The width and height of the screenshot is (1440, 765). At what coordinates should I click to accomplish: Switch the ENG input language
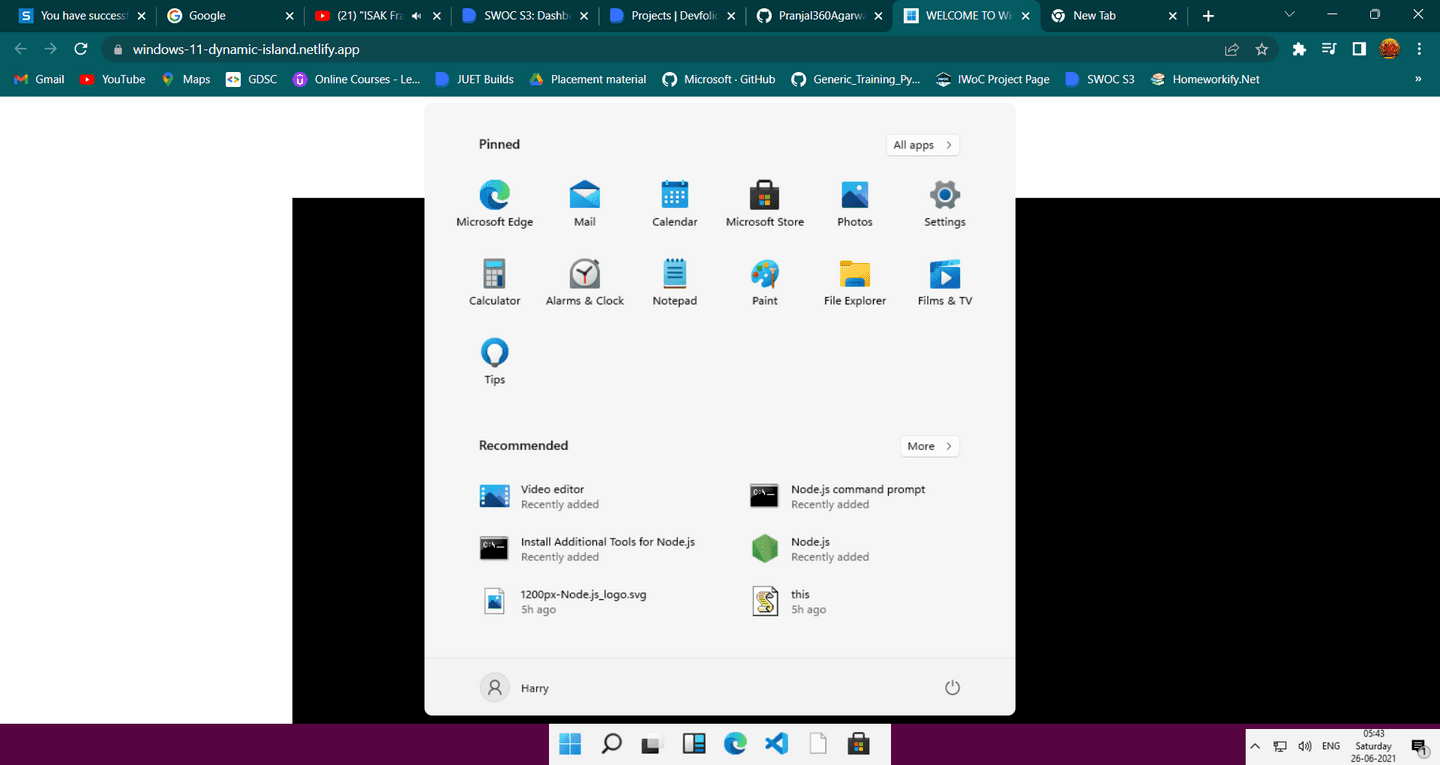[x=1331, y=747]
